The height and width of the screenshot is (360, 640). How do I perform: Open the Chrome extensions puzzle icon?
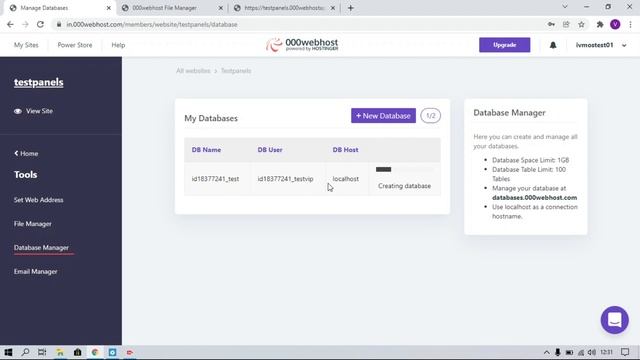(600, 24)
